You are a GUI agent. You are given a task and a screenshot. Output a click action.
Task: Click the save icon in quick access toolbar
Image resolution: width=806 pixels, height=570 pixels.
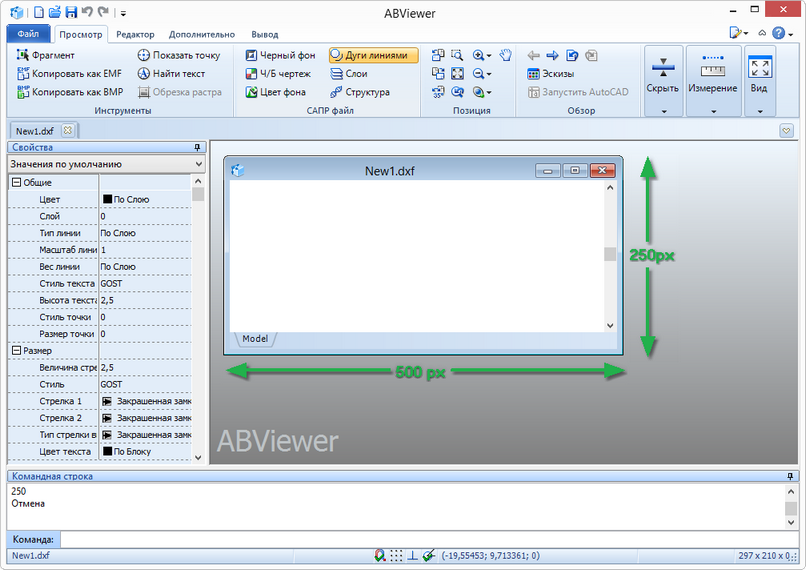[70, 12]
